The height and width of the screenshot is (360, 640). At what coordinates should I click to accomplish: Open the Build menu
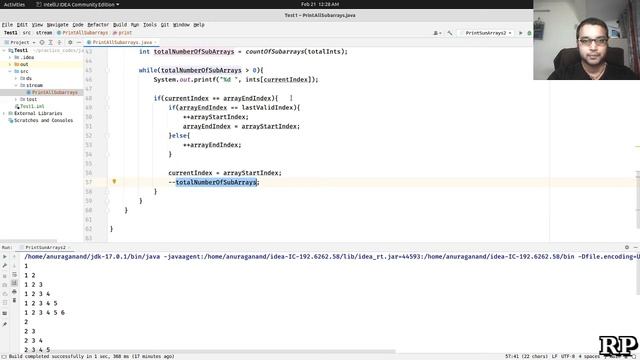(x=120, y=25)
